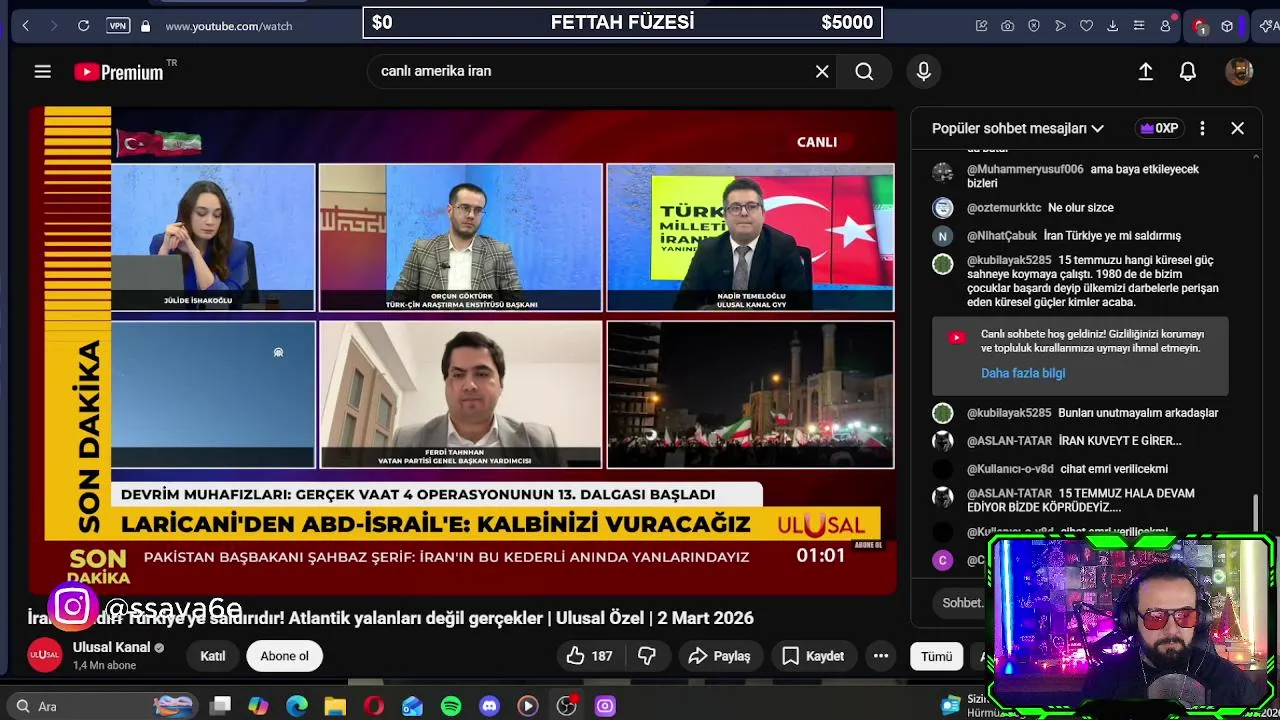
Task: Go to YouTube Premium home logo
Action: click(119, 71)
